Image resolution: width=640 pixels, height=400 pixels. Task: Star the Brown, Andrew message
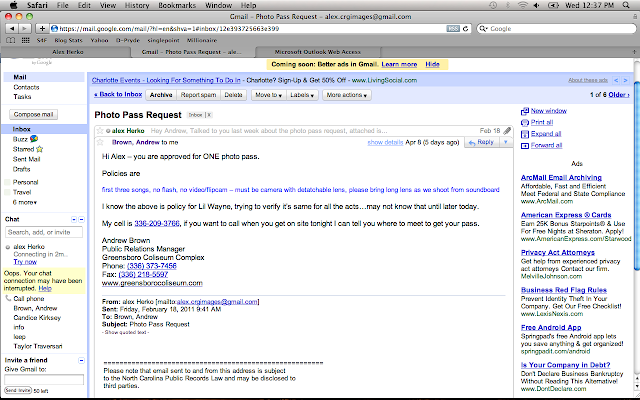100,142
